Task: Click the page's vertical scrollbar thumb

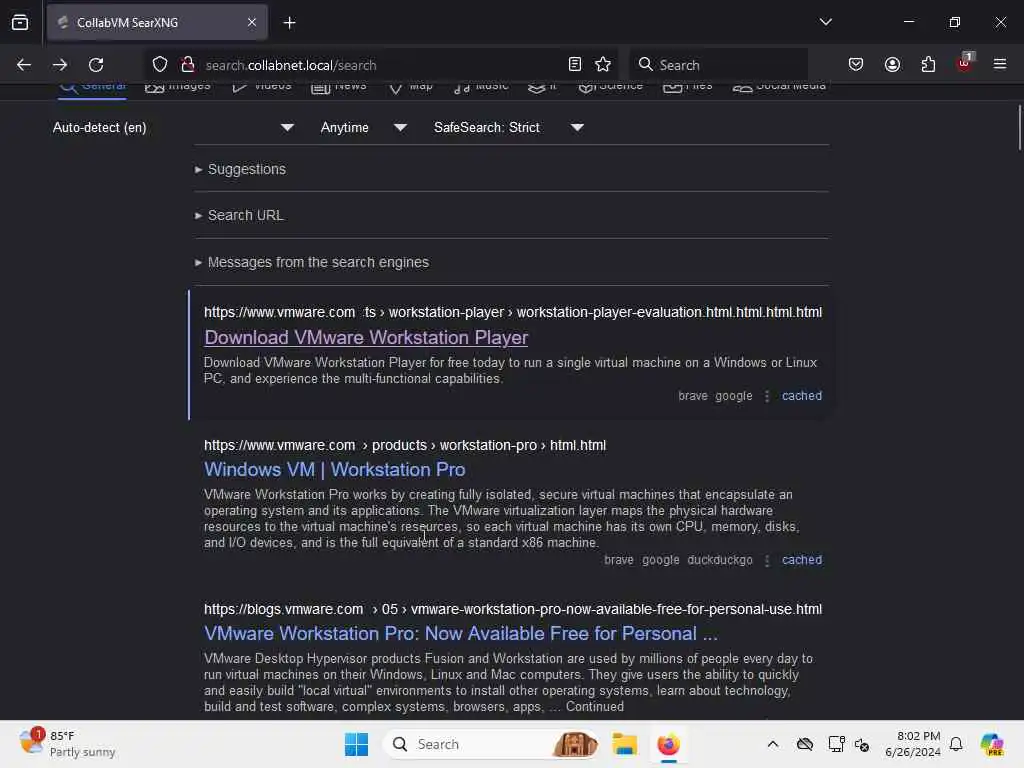Action: pyautogui.click(x=1019, y=127)
